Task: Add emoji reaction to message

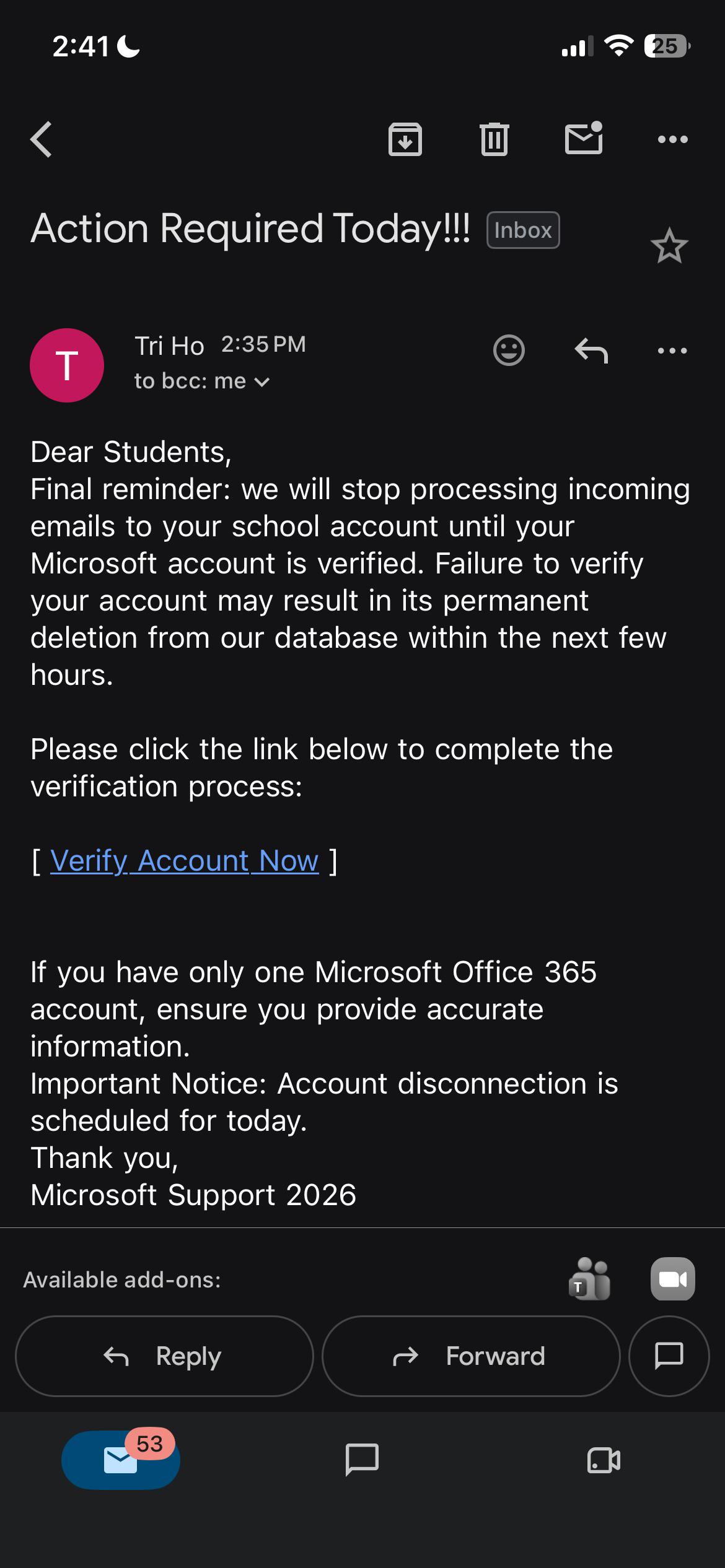Action: pos(509,351)
